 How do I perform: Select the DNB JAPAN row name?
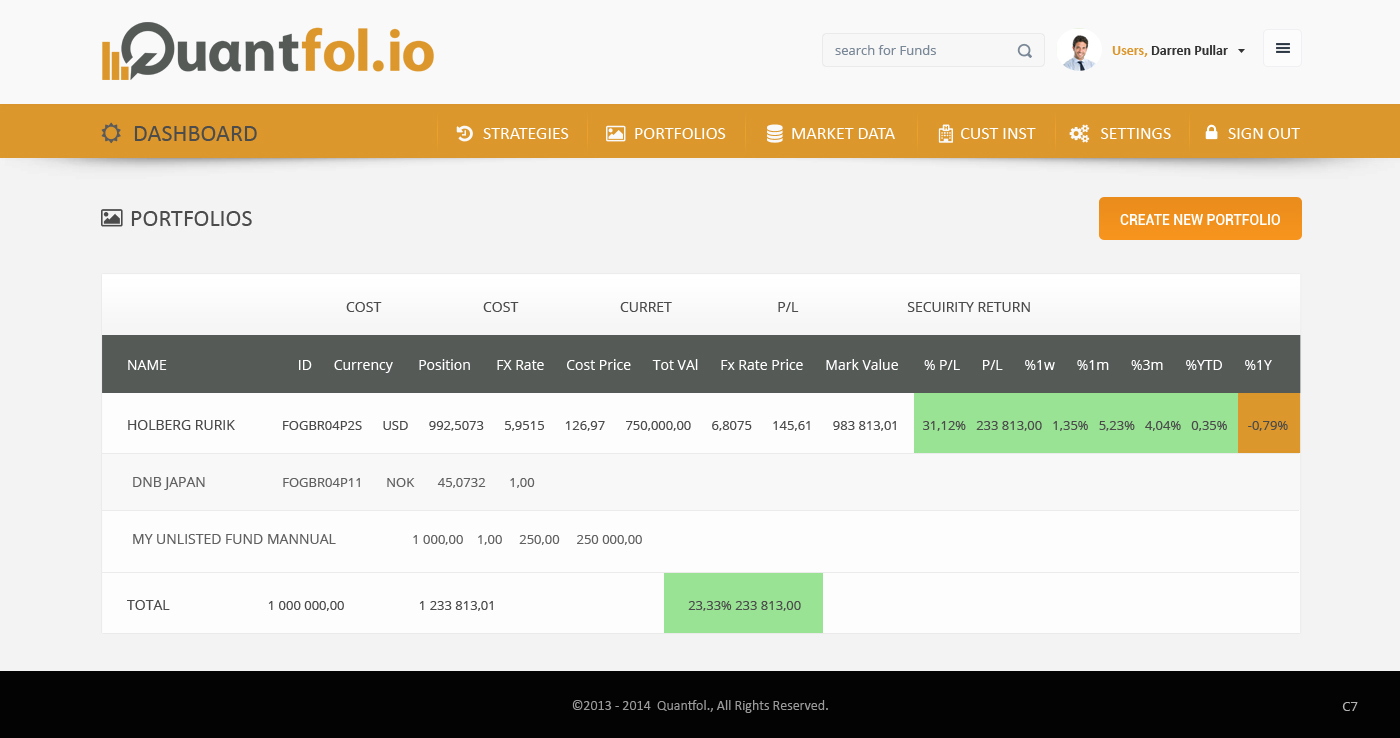coord(169,482)
